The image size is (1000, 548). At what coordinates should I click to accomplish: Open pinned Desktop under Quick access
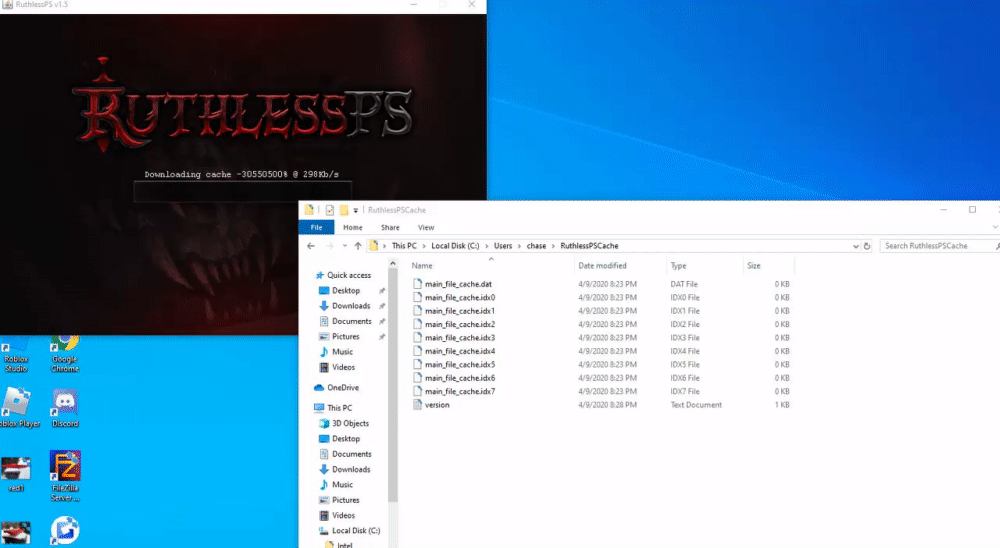pyautogui.click(x=346, y=290)
